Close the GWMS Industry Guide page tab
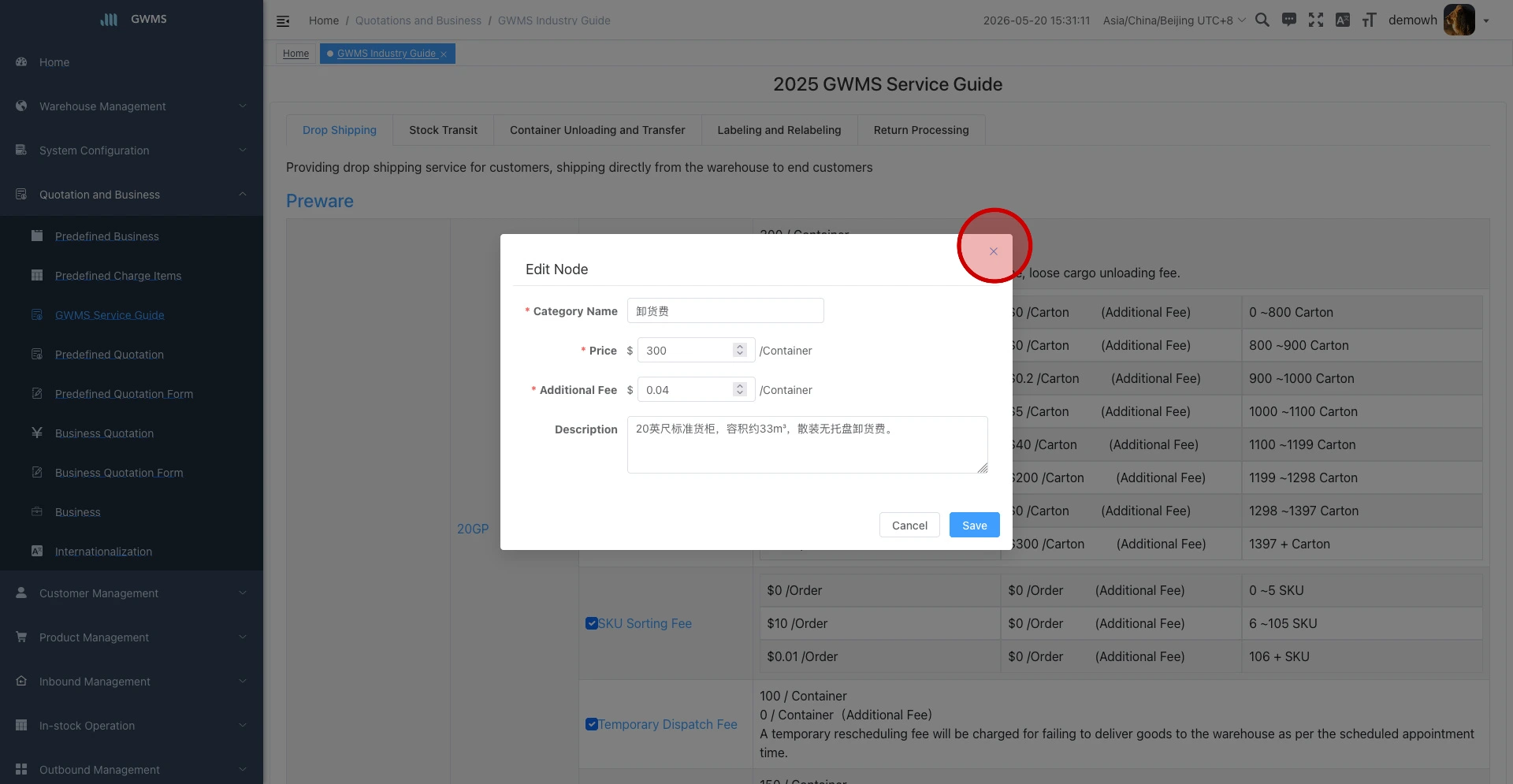1513x784 pixels. [x=444, y=54]
